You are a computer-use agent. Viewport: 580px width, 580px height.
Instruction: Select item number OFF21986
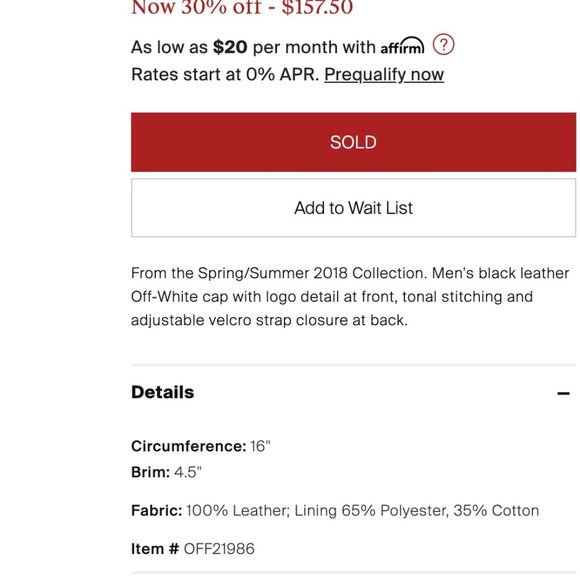click(x=219, y=549)
